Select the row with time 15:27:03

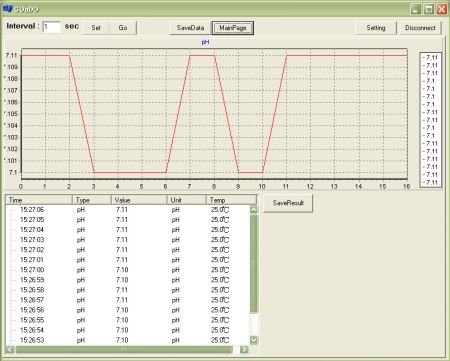(128, 240)
